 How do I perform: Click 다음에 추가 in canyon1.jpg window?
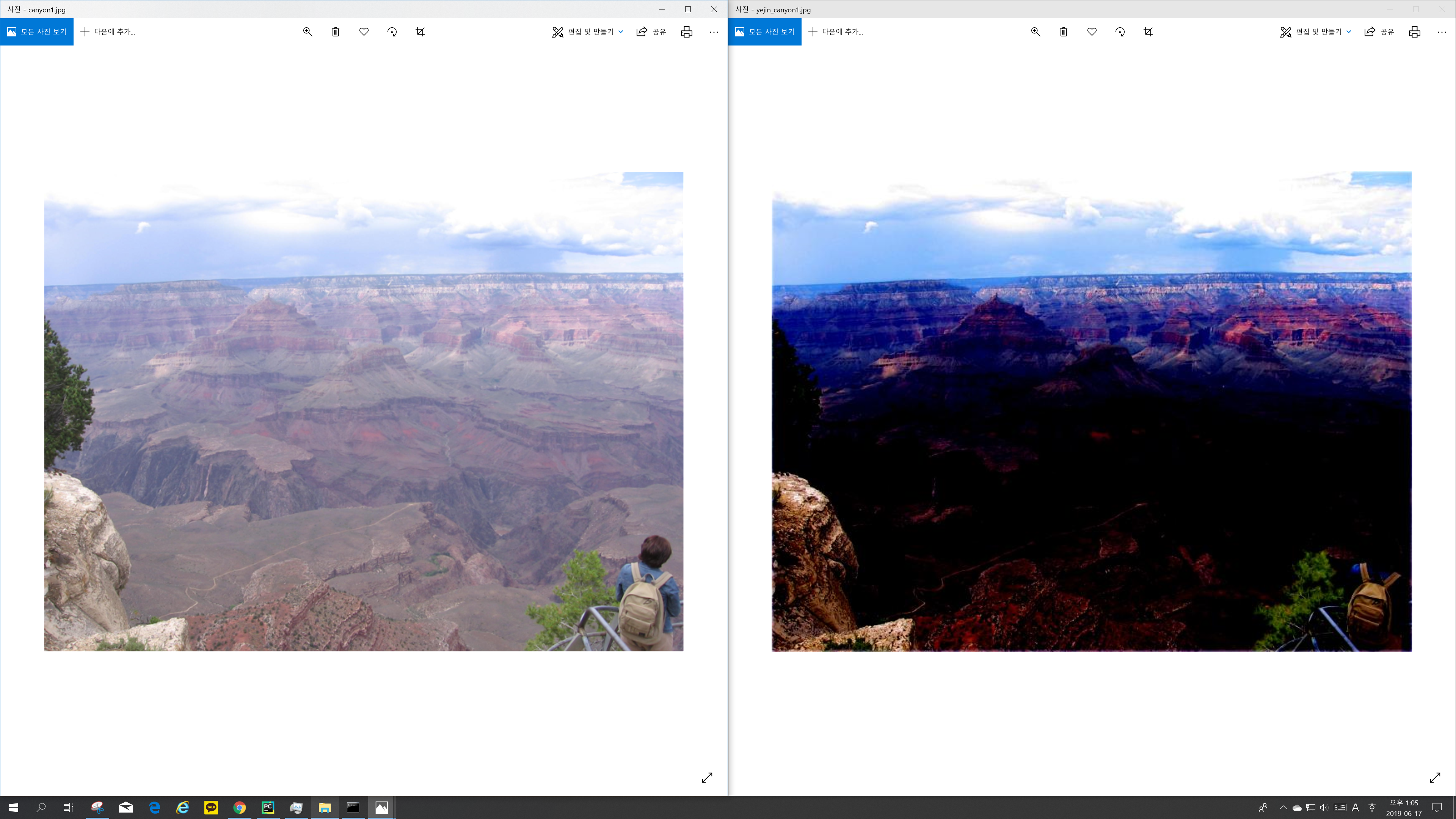click(108, 31)
